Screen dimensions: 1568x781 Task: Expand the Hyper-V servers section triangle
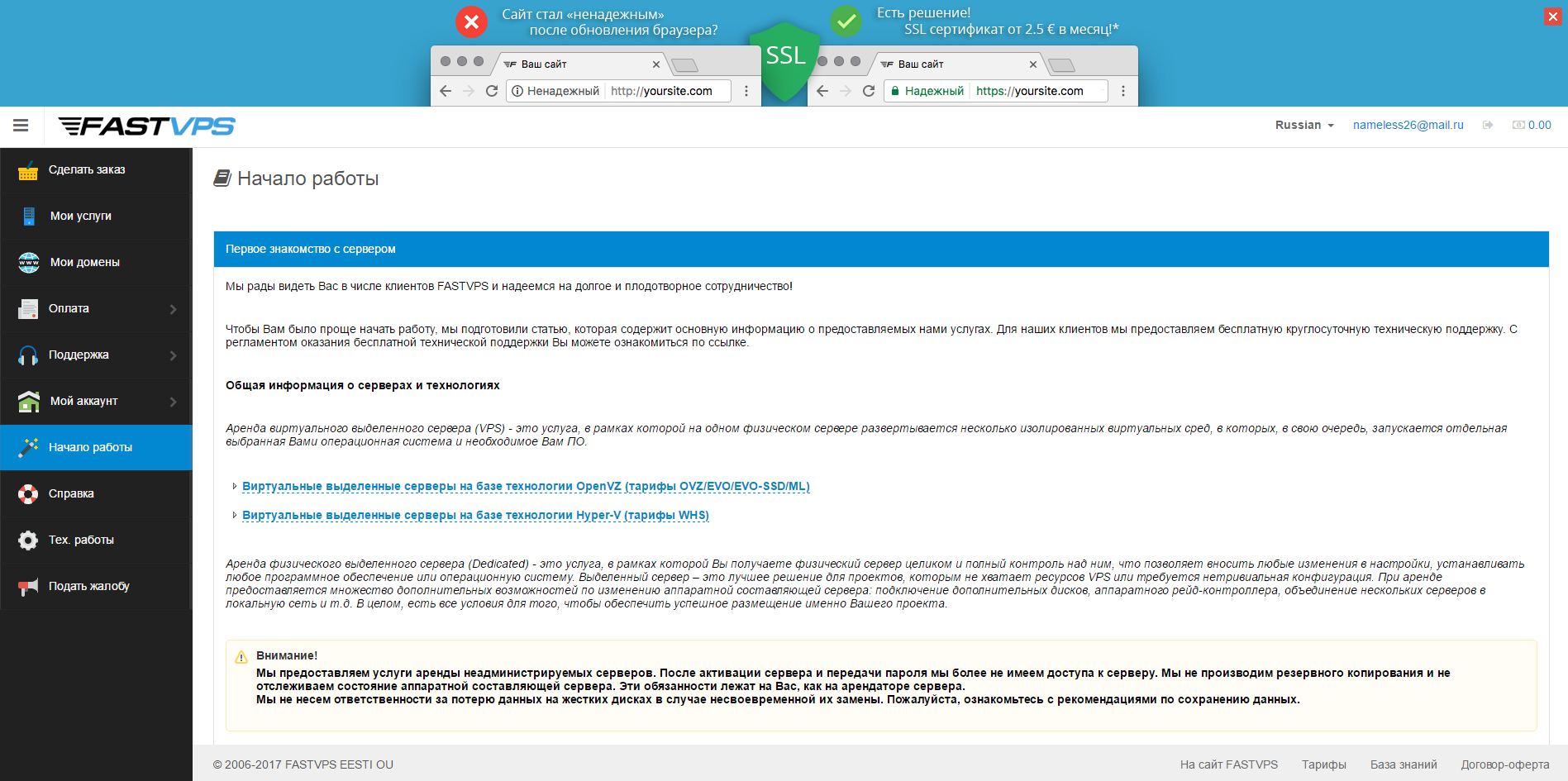pos(235,515)
